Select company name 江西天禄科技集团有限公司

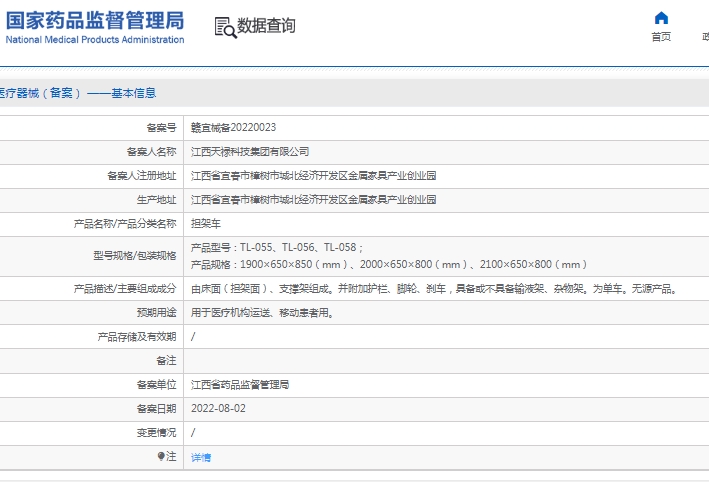(x=250, y=152)
